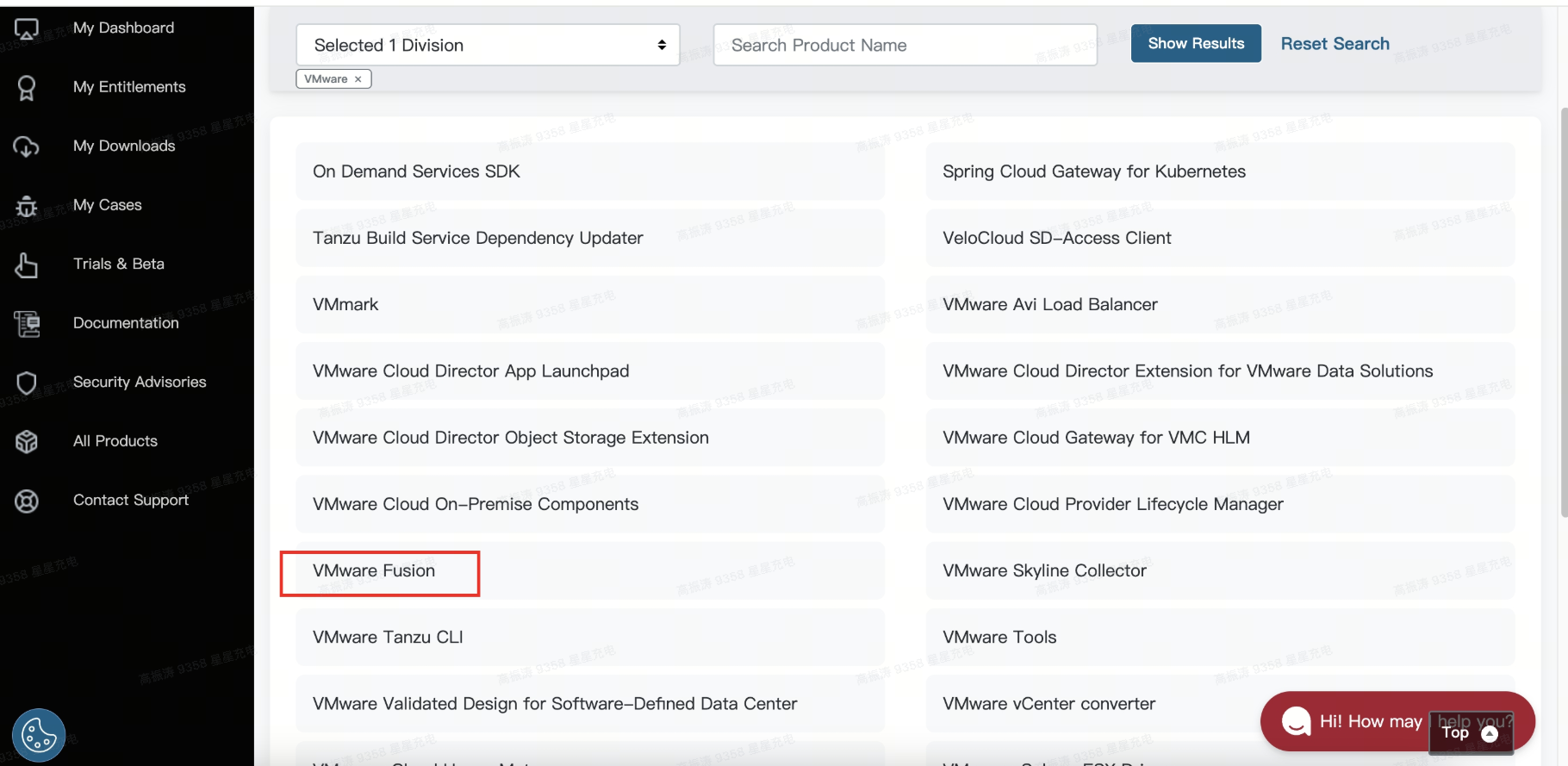The width and height of the screenshot is (1568, 766).
Task: Select the VMmark product row
Action: click(590, 304)
